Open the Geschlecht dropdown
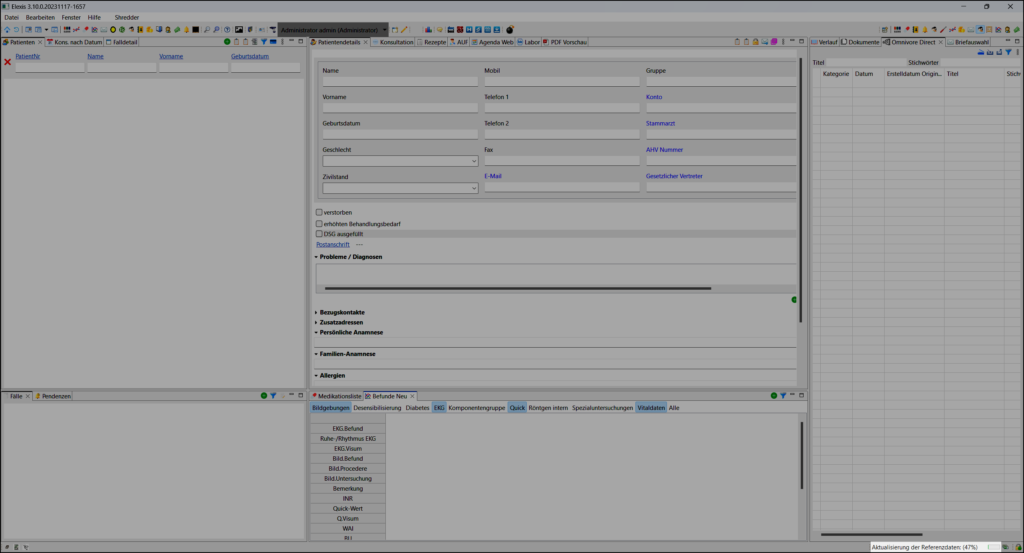Screen dimensions: 1024x553 (x=400, y=160)
